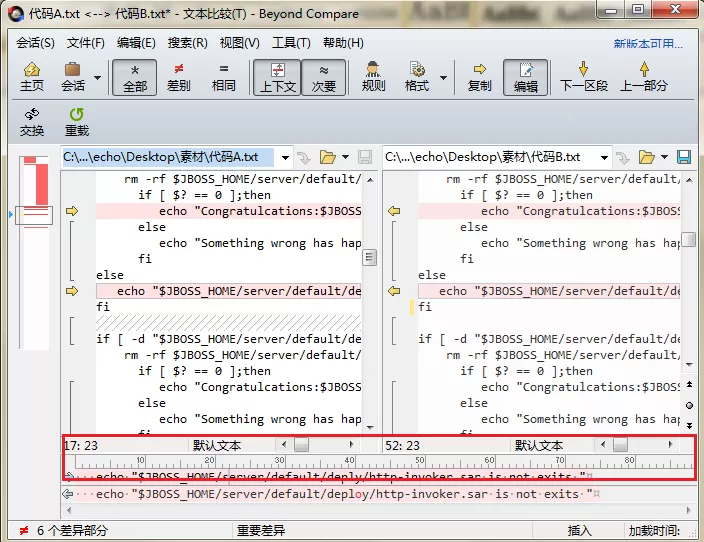Viewport: 704px width, 542px height.
Task: Click the previous-difference button below right scrollbar
Action: tap(689, 385)
